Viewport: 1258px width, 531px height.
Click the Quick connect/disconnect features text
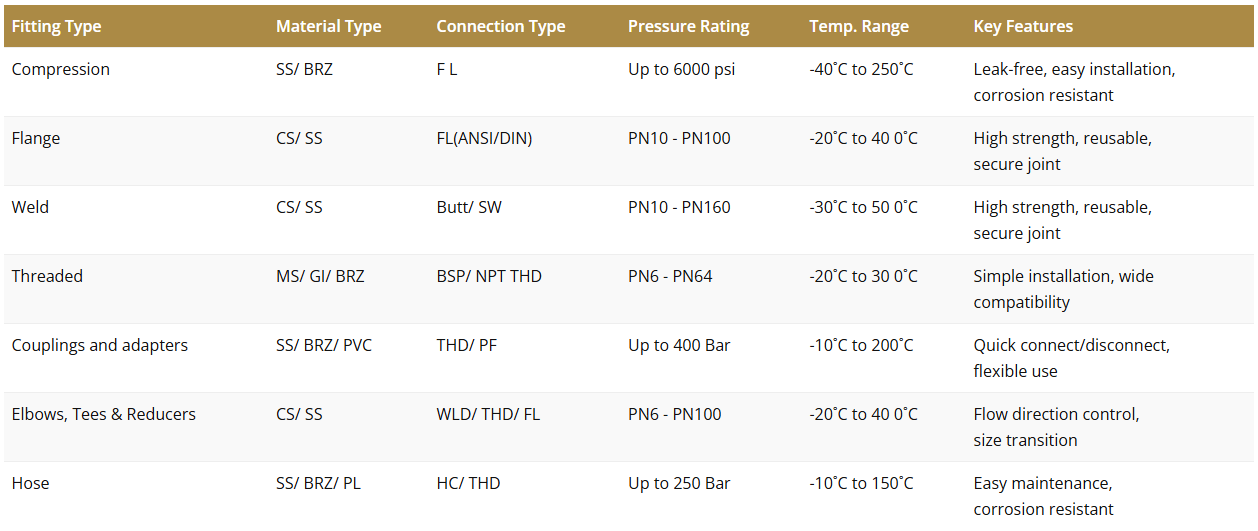coord(1071,345)
